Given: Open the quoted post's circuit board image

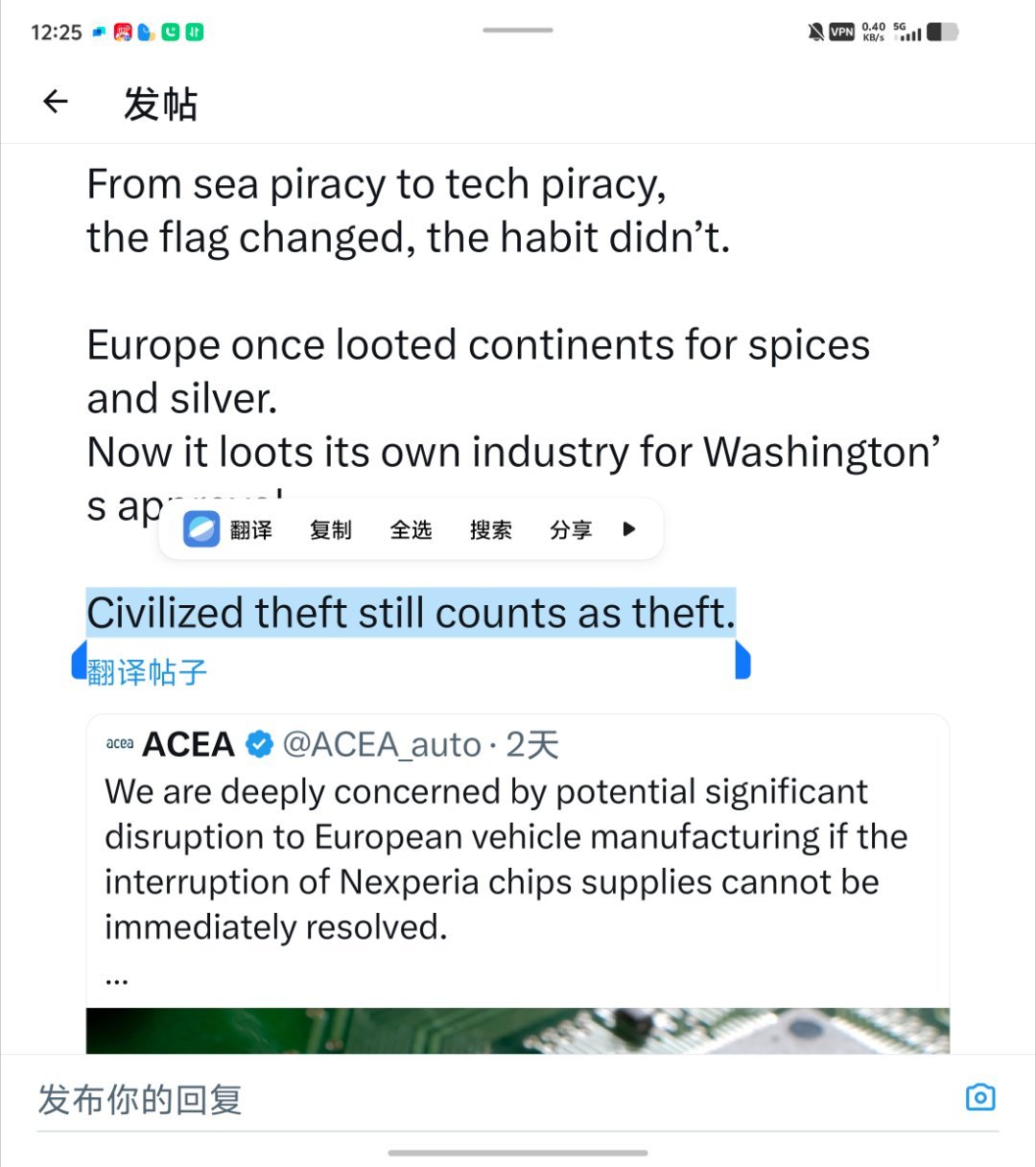Looking at the screenshot, I should pyautogui.click(x=518, y=1030).
